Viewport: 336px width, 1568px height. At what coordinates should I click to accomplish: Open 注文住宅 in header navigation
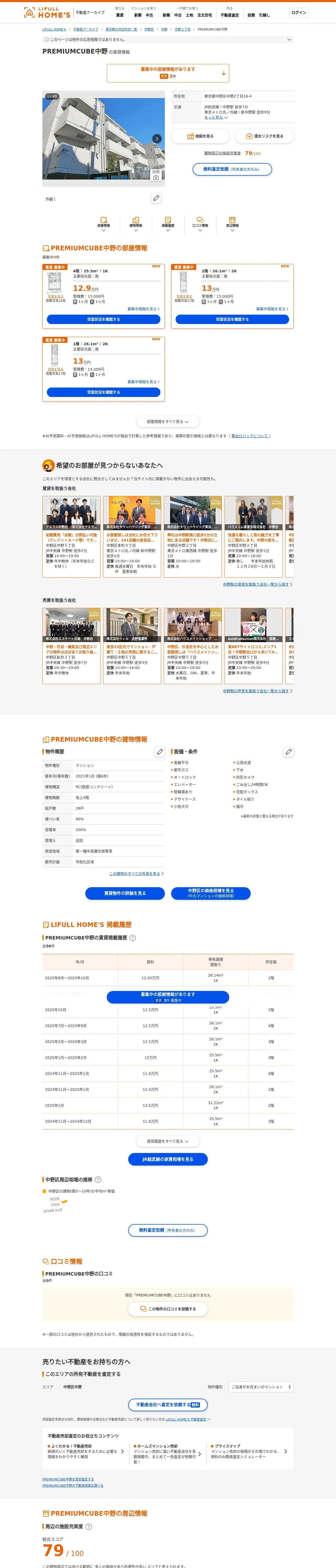coord(205,15)
